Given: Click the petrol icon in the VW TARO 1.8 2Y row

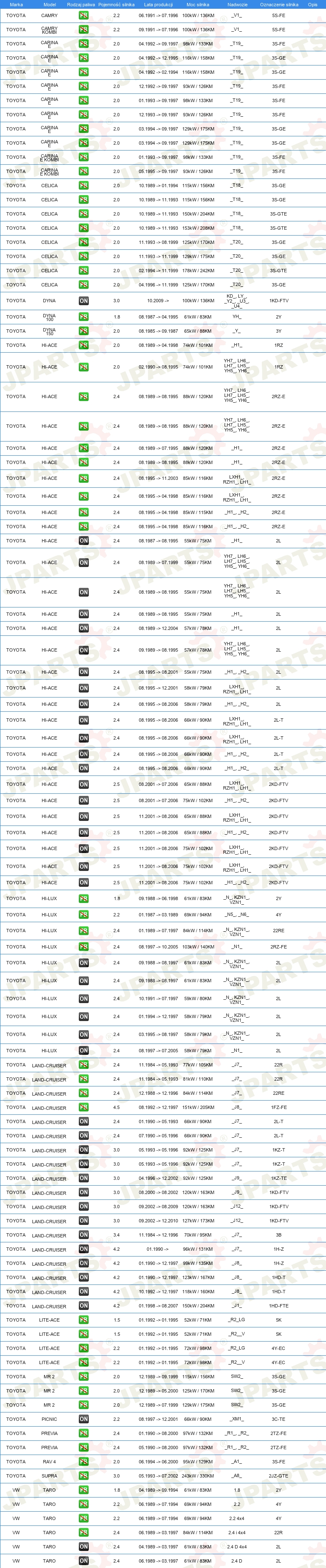Looking at the screenshot, I should coord(83,1490).
